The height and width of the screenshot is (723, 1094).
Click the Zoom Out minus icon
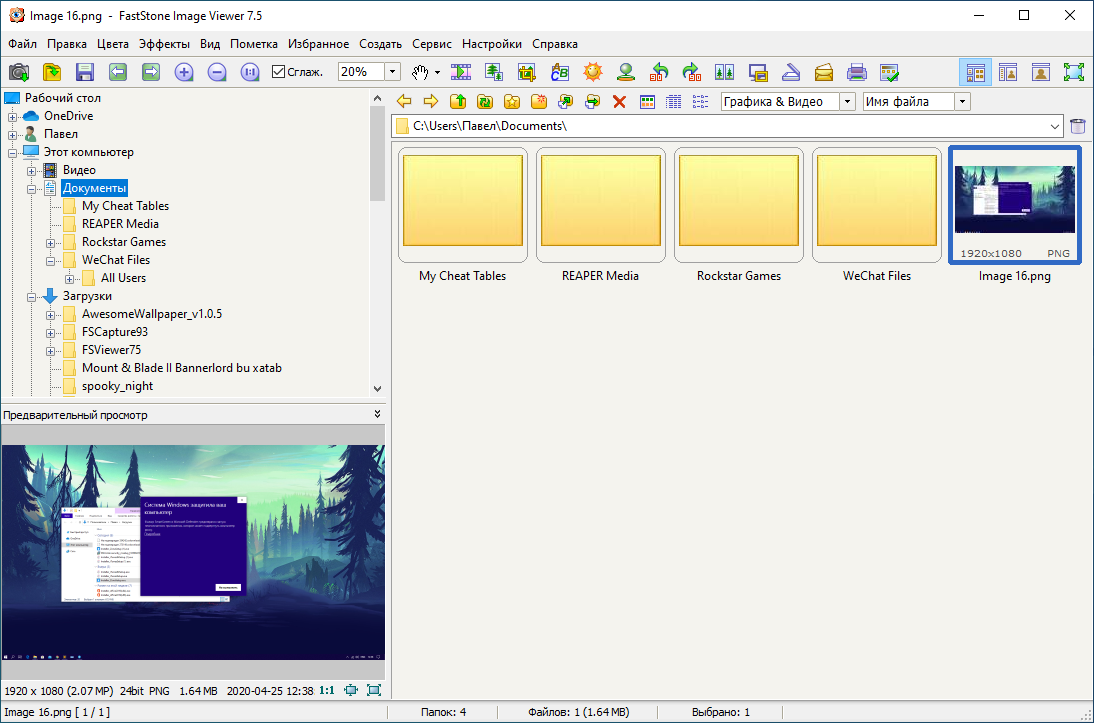[217, 72]
